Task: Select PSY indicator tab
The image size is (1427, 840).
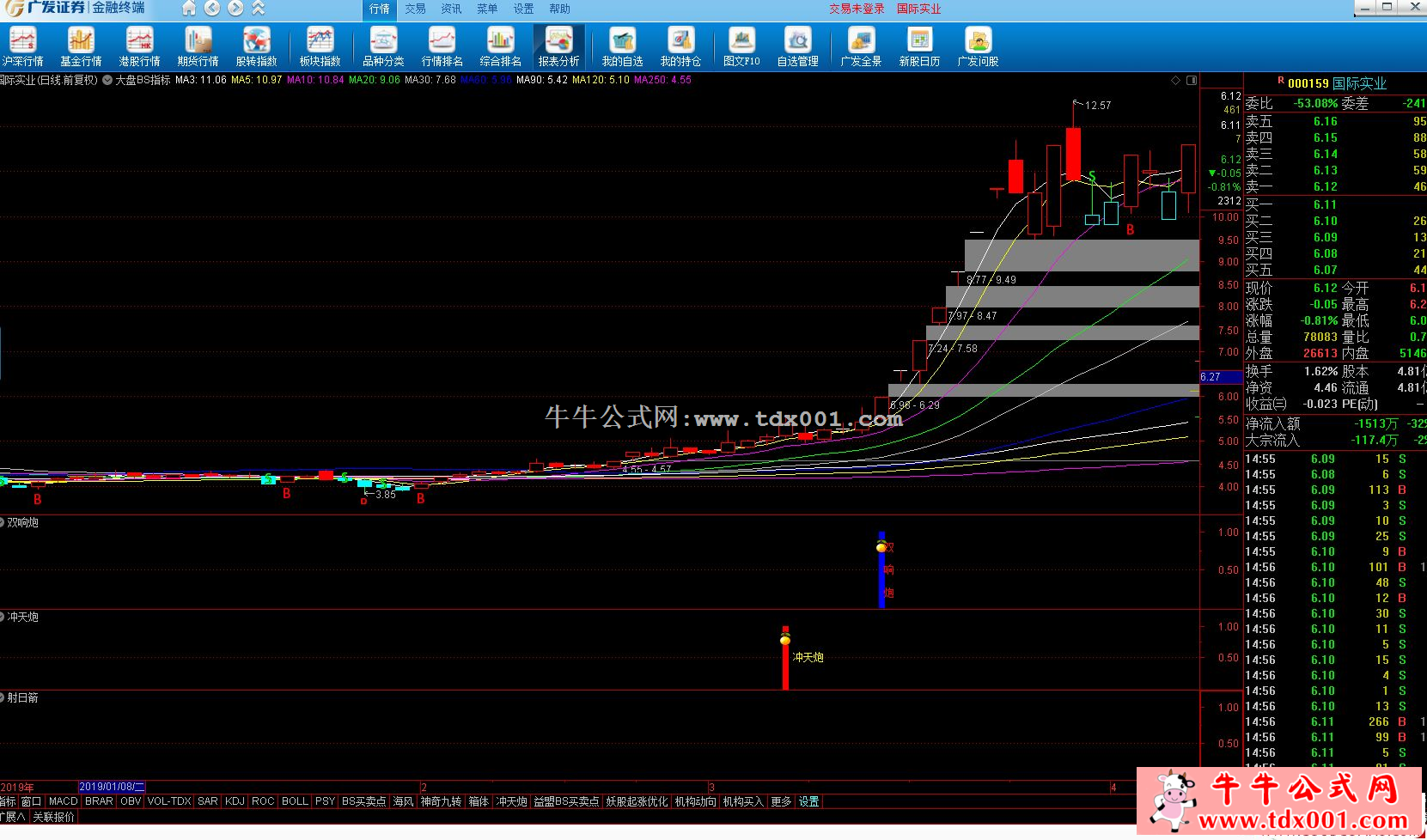Action: pyautogui.click(x=325, y=801)
